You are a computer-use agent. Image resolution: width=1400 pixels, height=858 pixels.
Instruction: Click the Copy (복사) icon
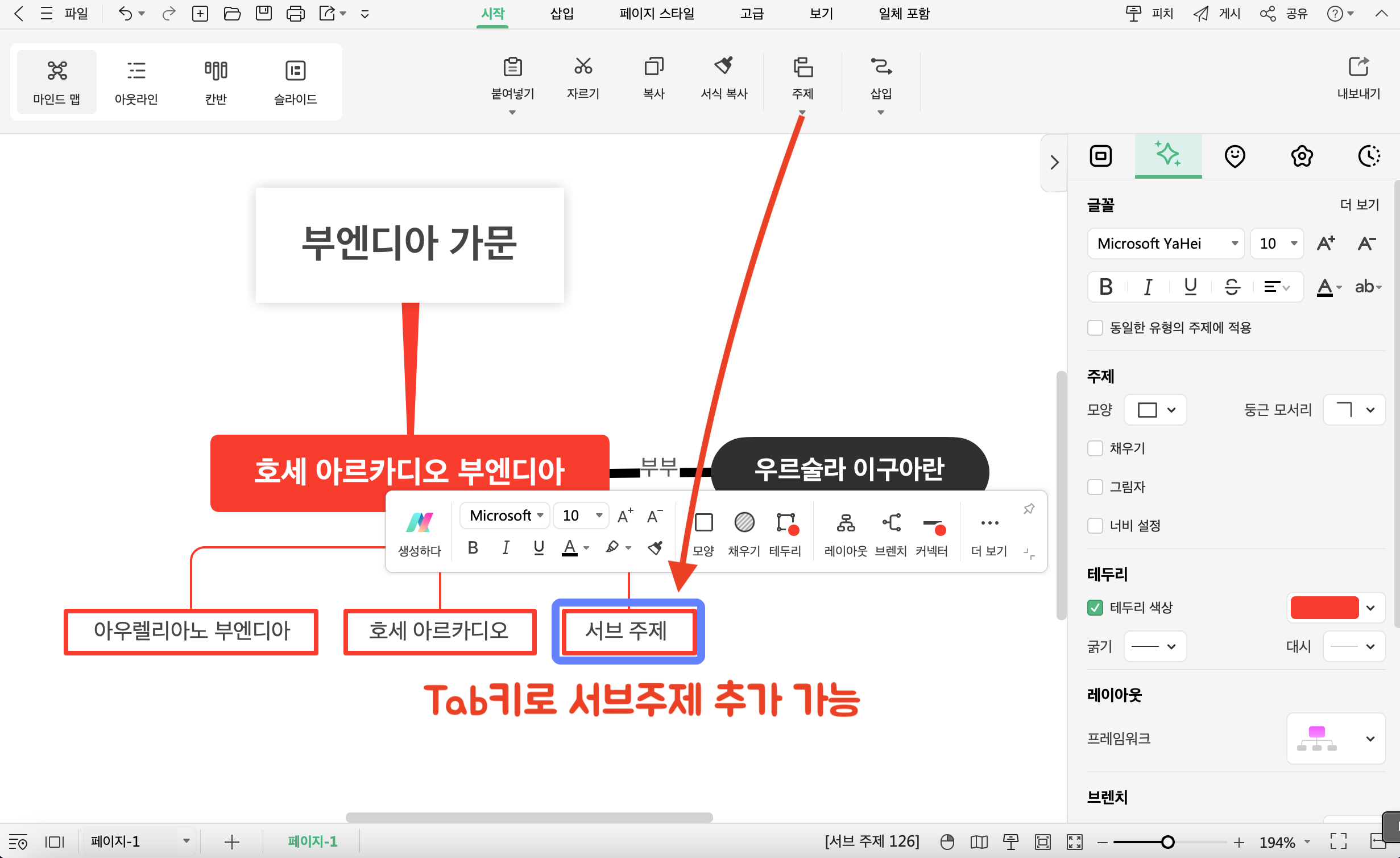click(x=653, y=67)
